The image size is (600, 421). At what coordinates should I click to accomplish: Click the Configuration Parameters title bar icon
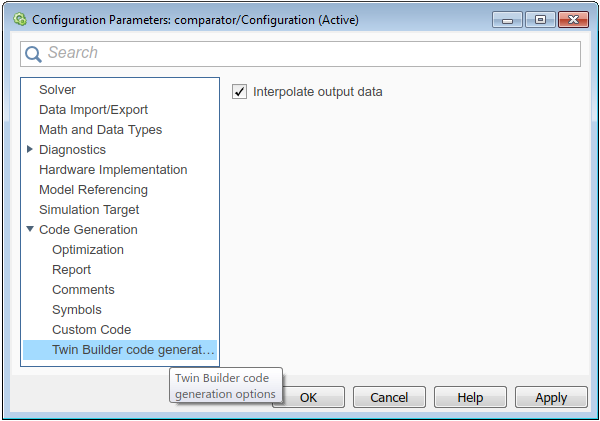(x=19, y=19)
